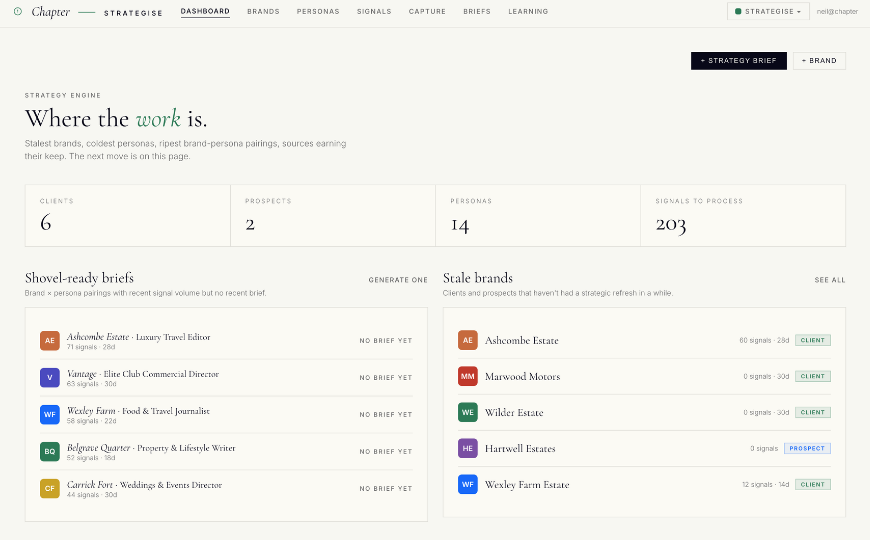
Task: Open Wexley Farm Estate brand name
Action: coord(527,485)
